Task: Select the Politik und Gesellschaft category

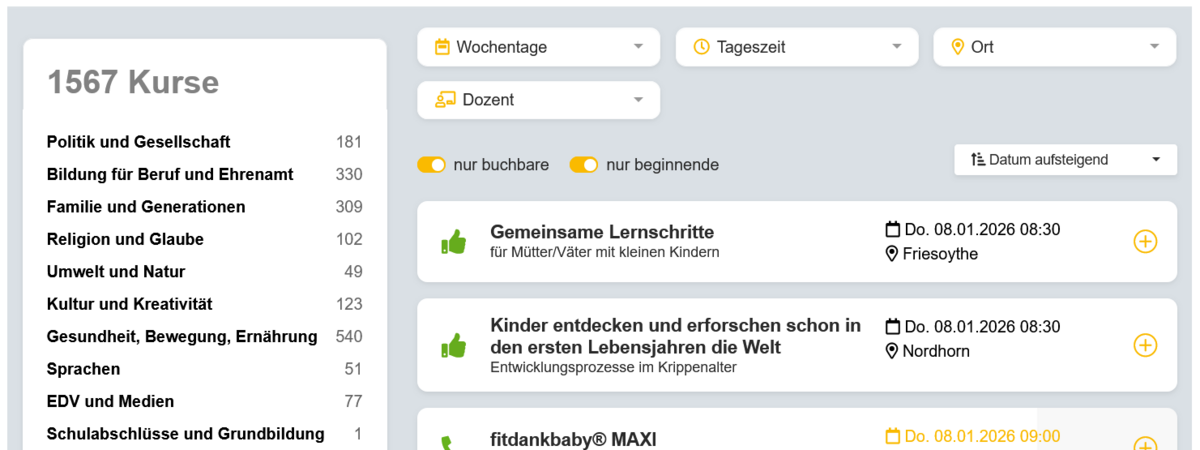Action: point(138,142)
